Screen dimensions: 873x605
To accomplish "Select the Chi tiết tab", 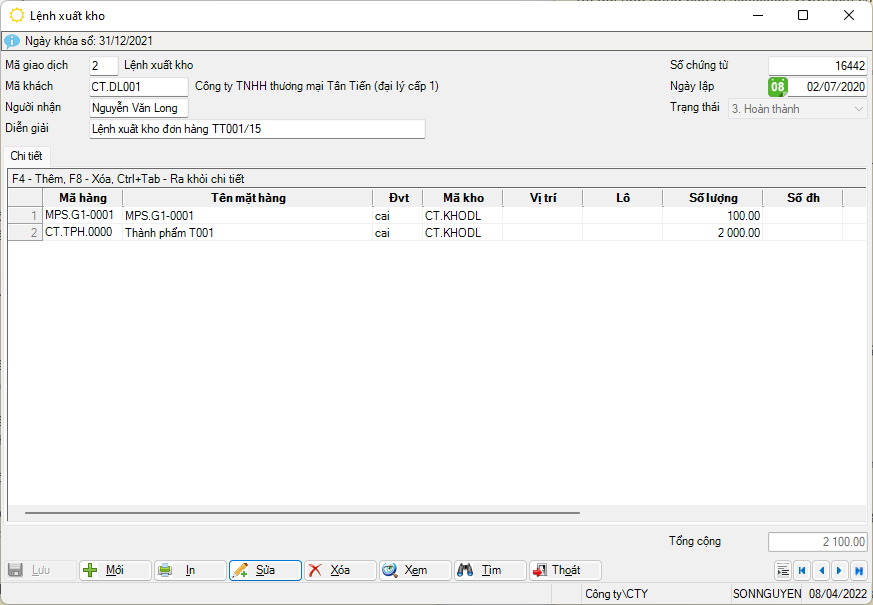I will [x=26, y=155].
